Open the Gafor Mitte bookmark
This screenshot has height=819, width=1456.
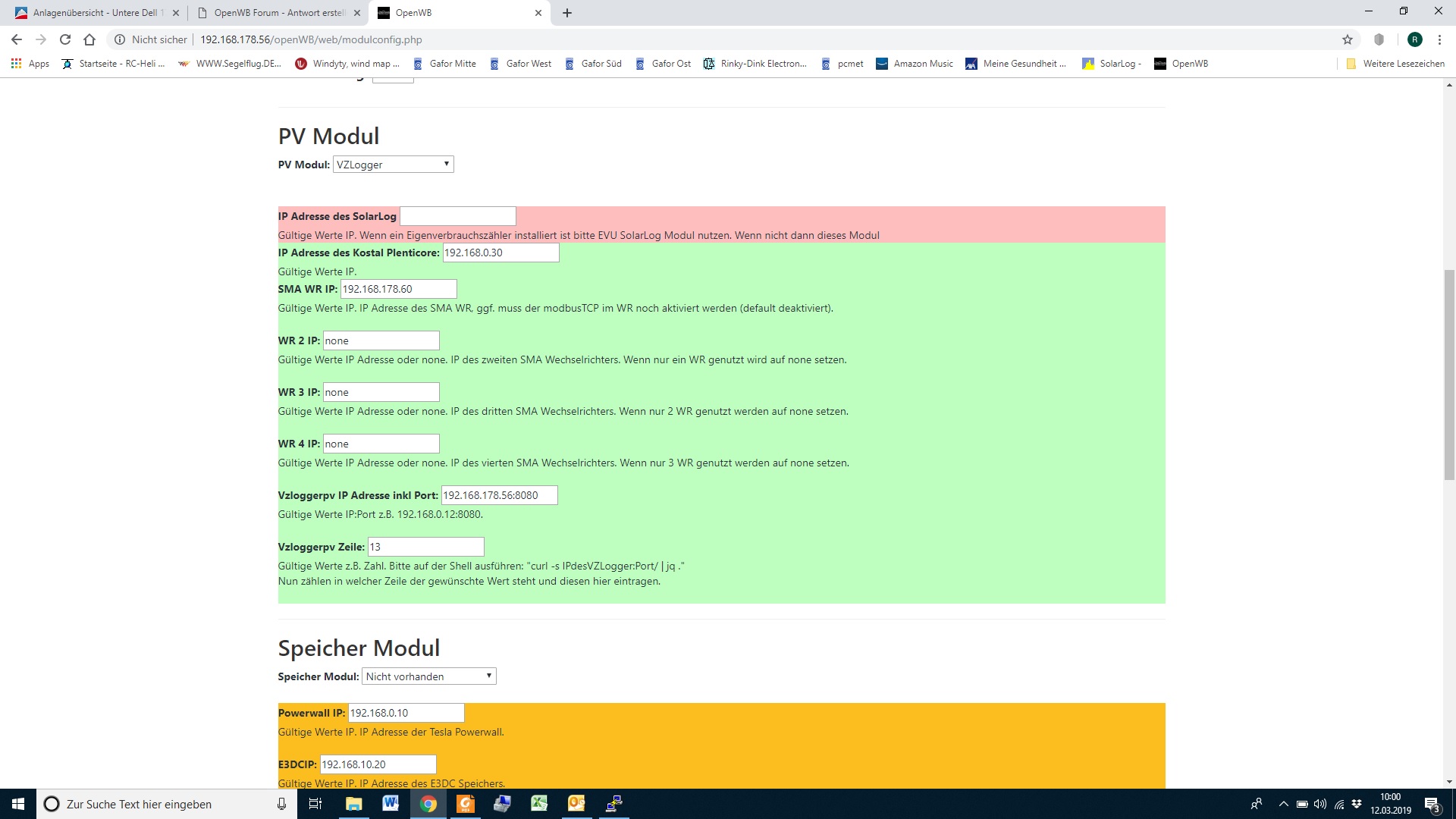point(444,64)
